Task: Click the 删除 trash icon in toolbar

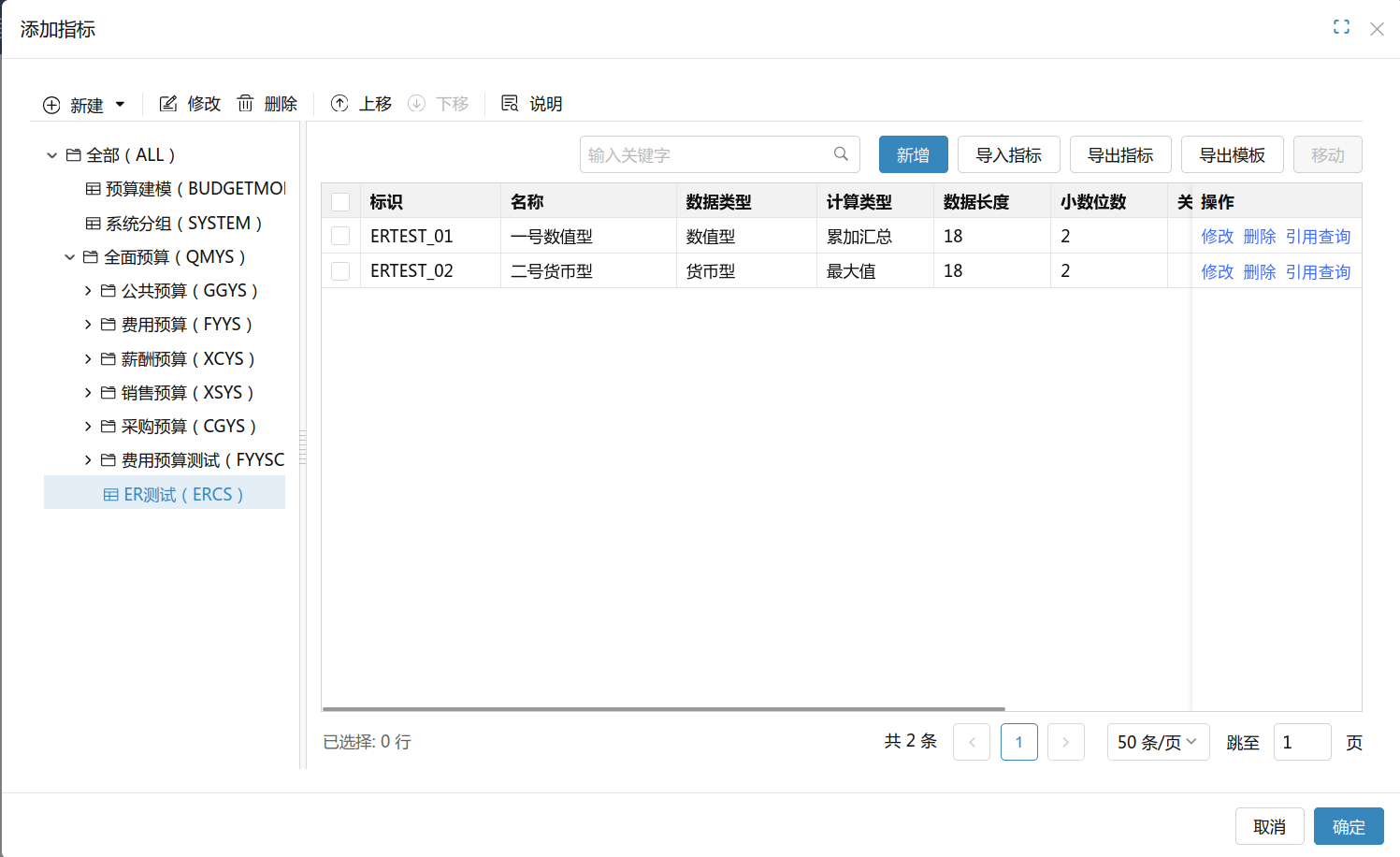Action: (245, 104)
